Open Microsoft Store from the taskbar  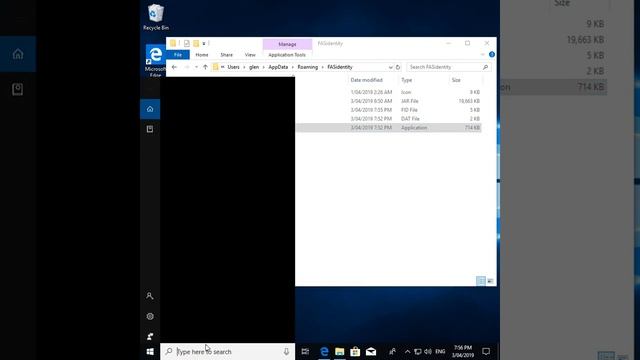(355, 351)
